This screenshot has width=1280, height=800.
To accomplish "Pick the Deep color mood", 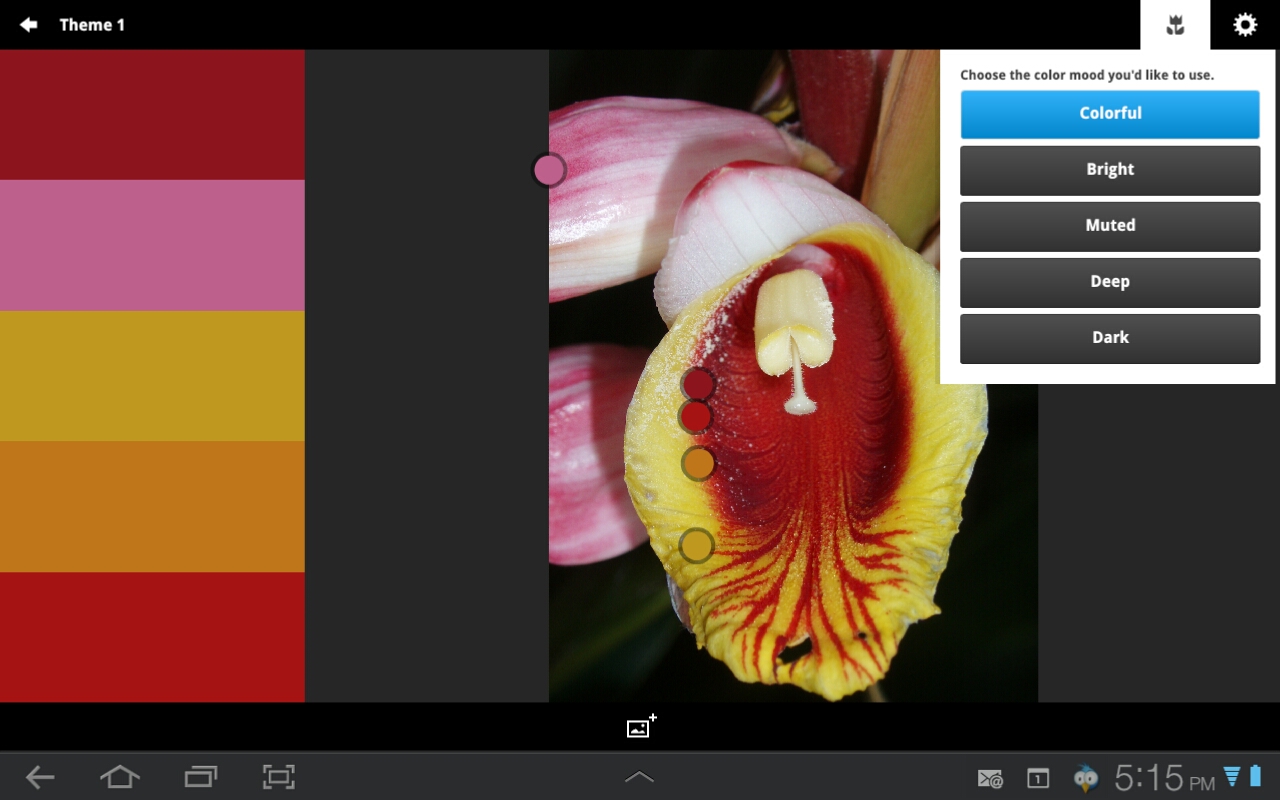I will click(1110, 282).
